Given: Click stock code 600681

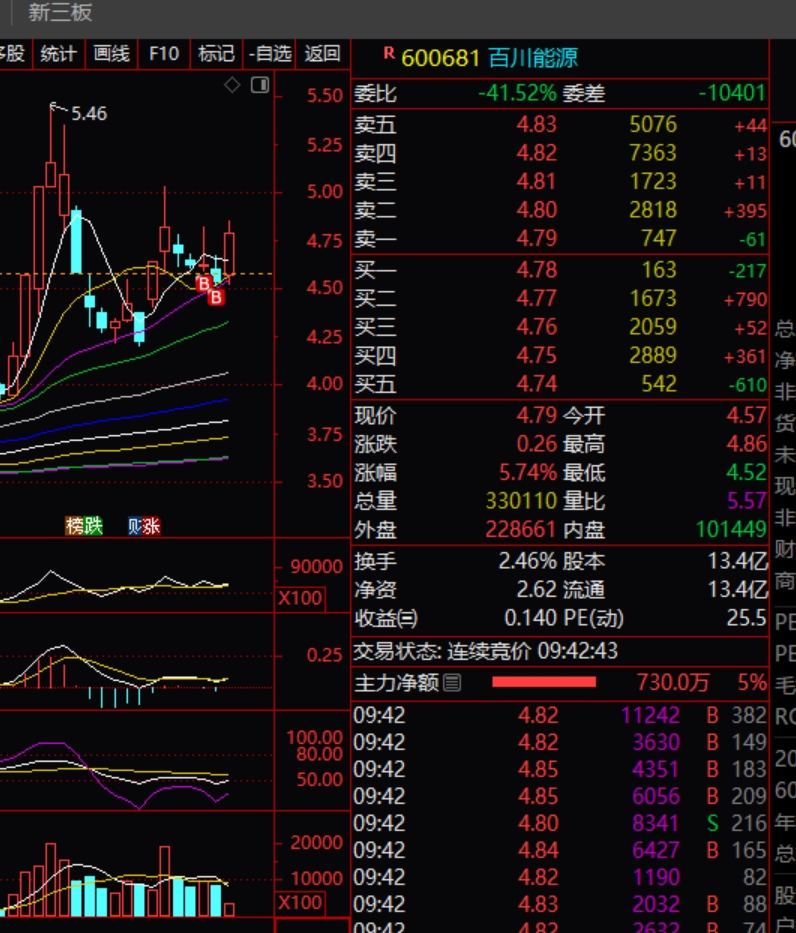Looking at the screenshot, I should pos(440,58).
